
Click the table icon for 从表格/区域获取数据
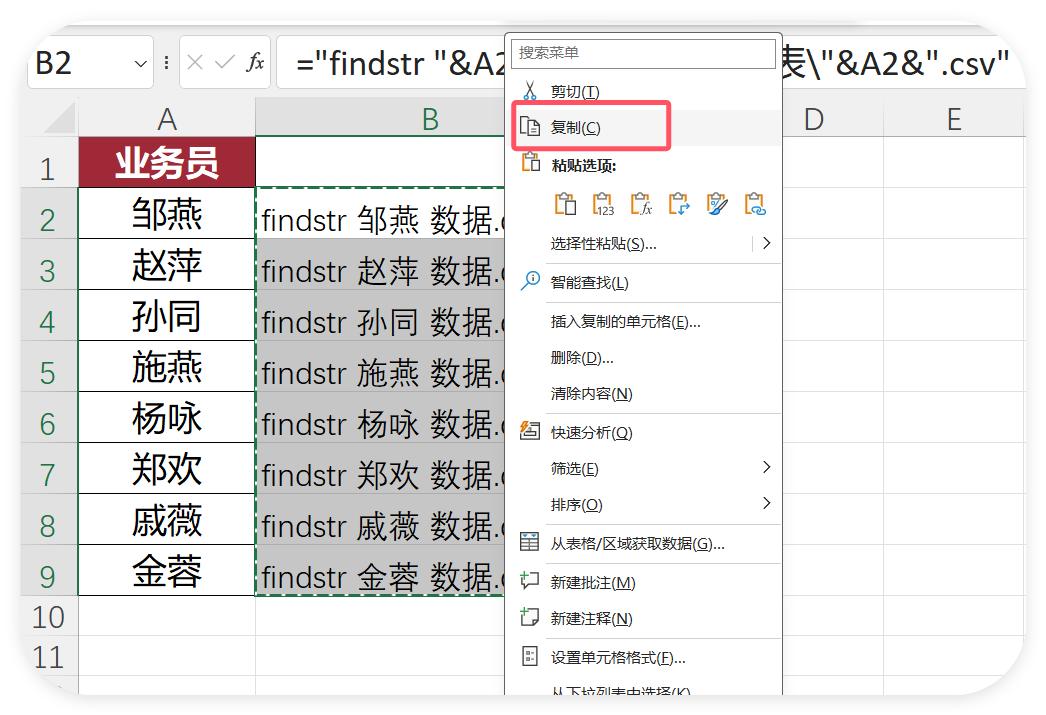pyautogui.click(x=530, y=542)
